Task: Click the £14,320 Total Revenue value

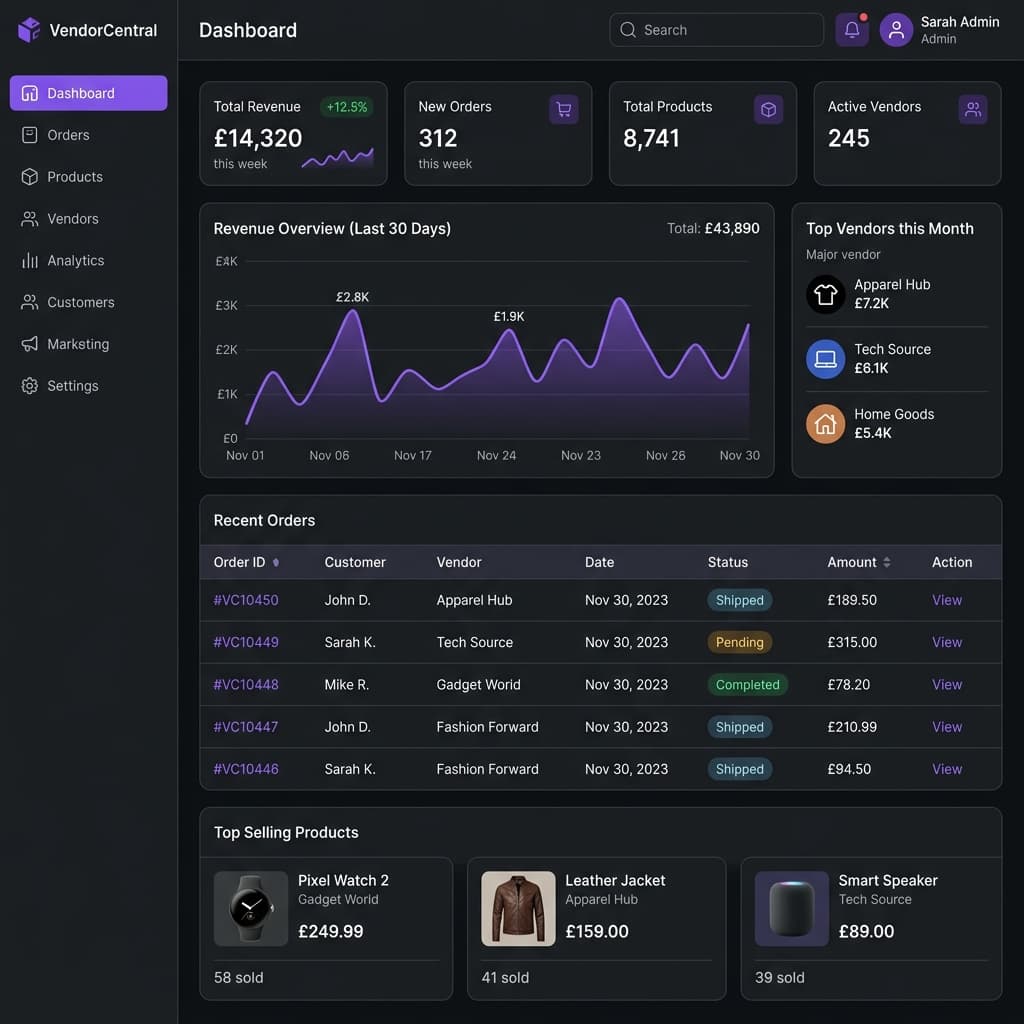Action: tap(258, 138)
